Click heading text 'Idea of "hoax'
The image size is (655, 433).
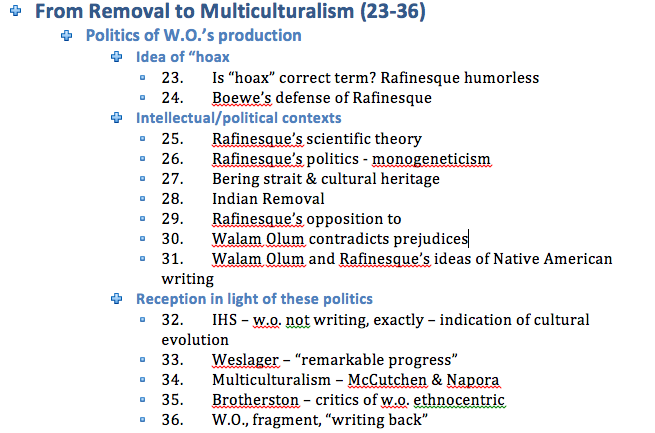point(183,57)
